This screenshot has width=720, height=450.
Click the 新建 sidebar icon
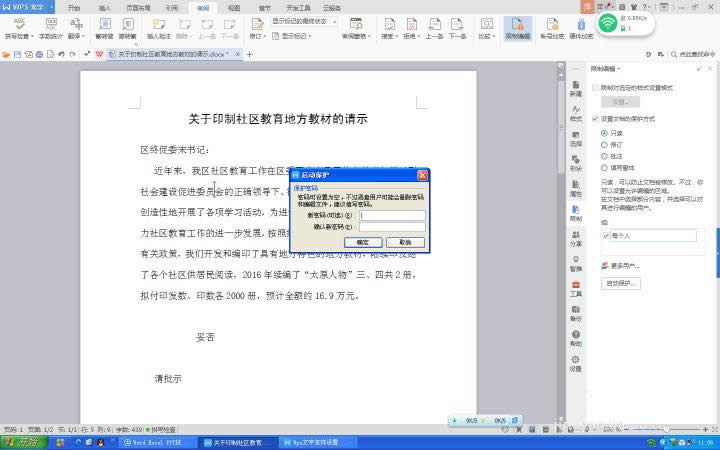pyautogui.click(x=576, y=87)
